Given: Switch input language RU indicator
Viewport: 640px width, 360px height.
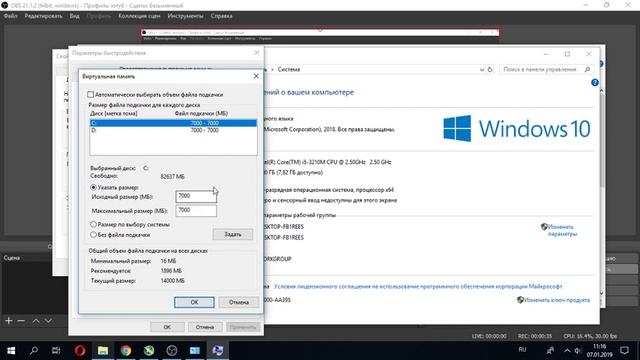Looking at the screenshot, I should [522, 350].
